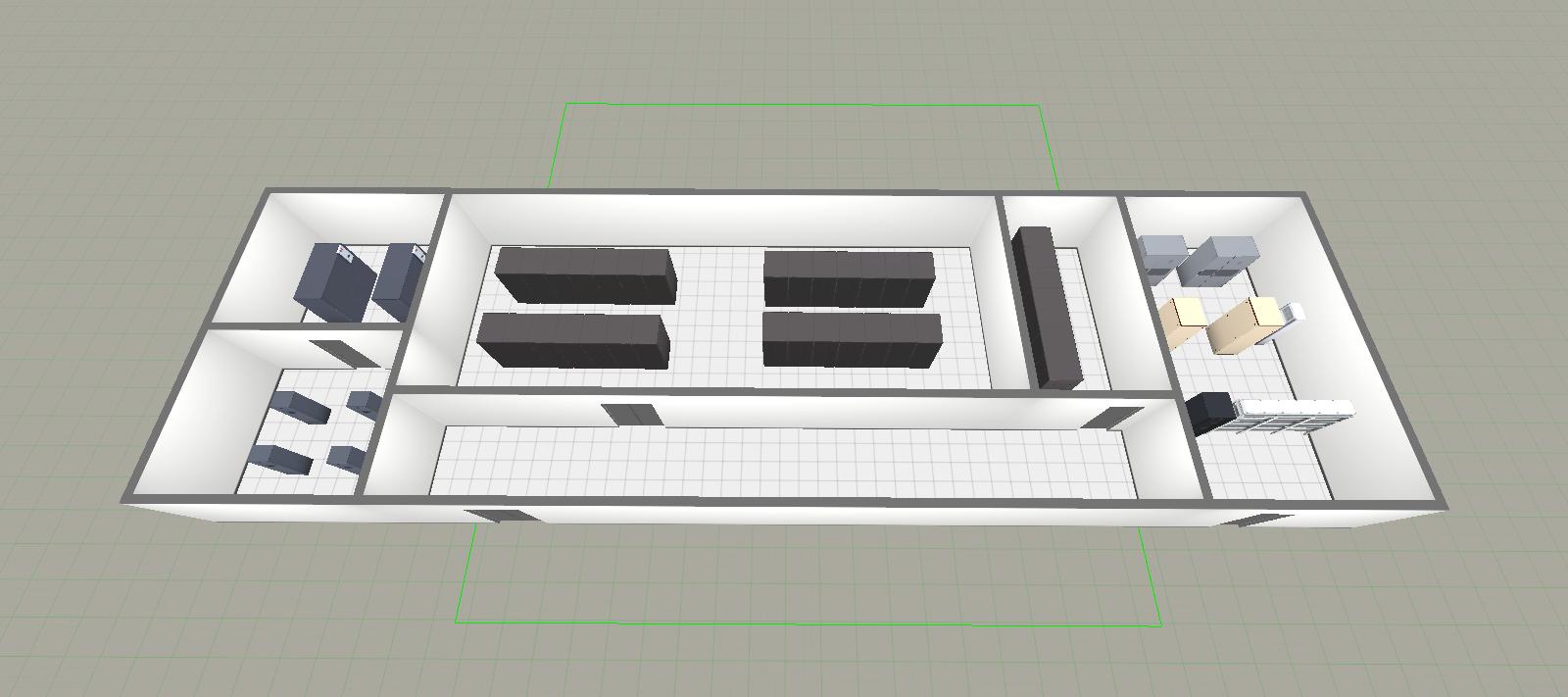
Task: Click the empty corridor floor
Action: [784, 461]
